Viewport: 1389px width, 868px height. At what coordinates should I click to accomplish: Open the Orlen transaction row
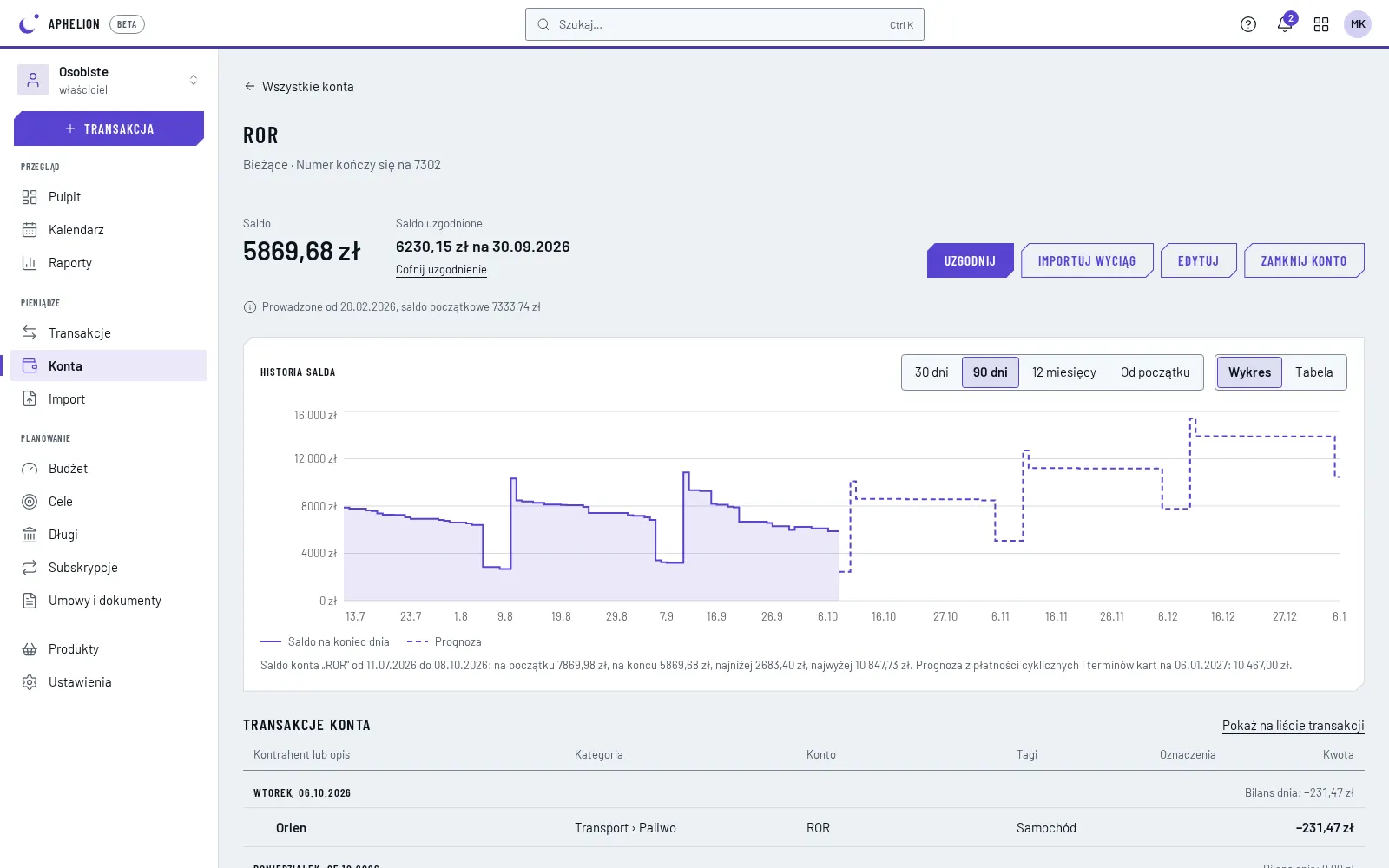coord(804,828)
